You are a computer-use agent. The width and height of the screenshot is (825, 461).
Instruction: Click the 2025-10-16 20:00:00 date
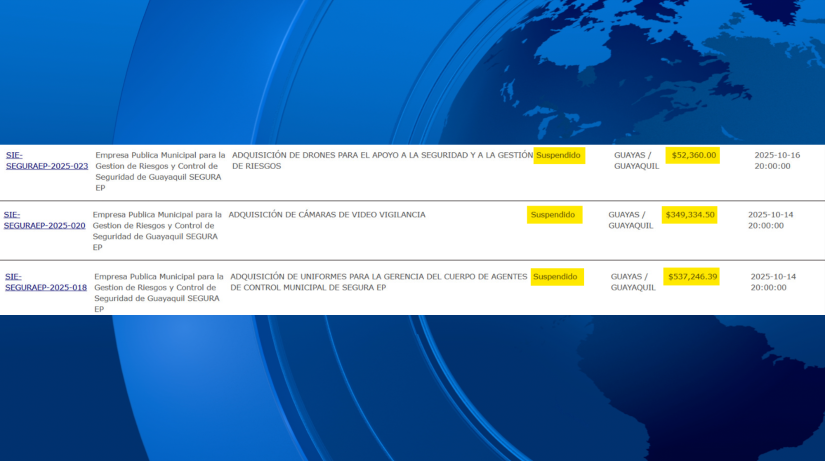[x=777, y=161]
